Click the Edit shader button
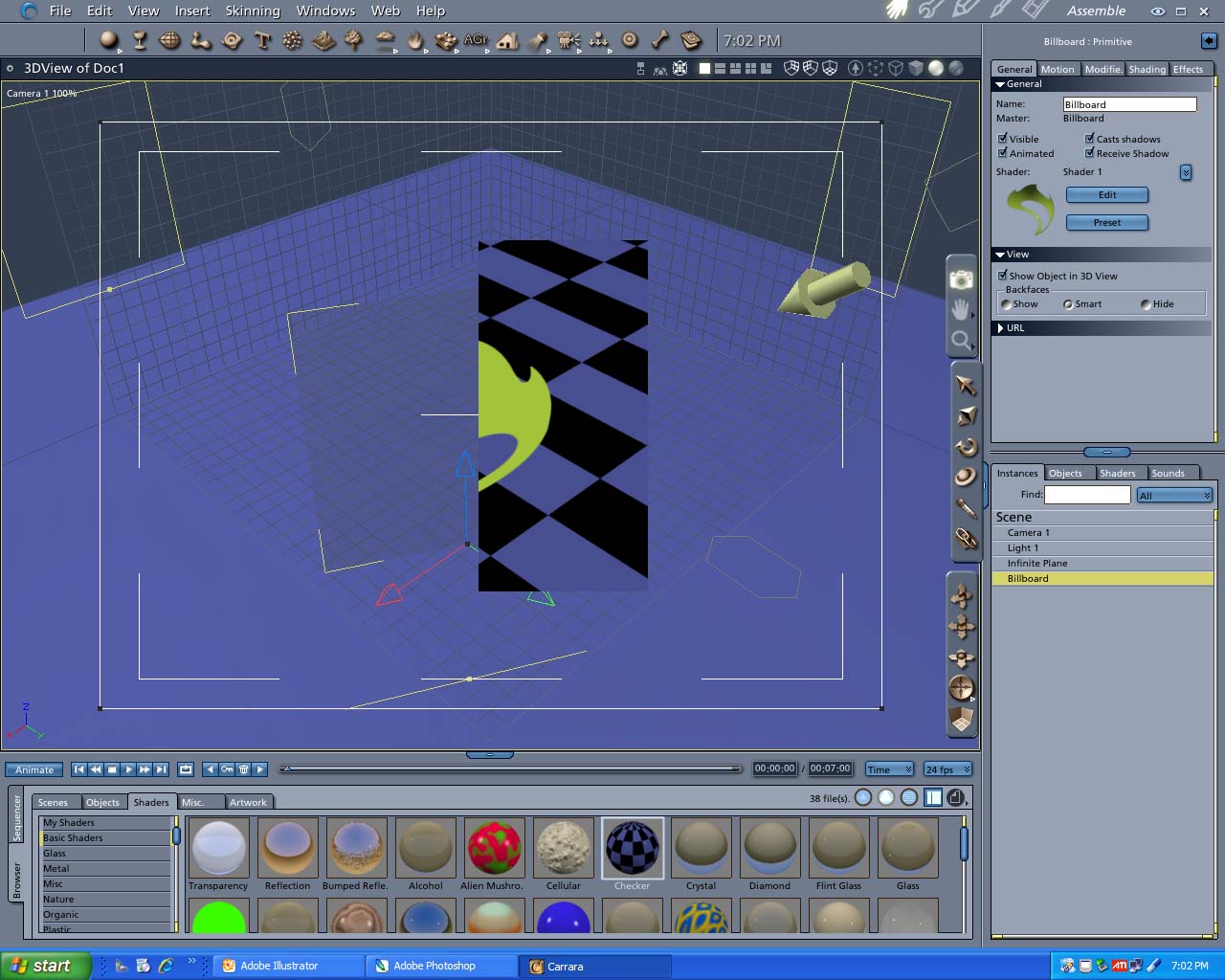The height and width of the screenshot is (980, 1225). pyautogui.click(x=1106, y=195)
